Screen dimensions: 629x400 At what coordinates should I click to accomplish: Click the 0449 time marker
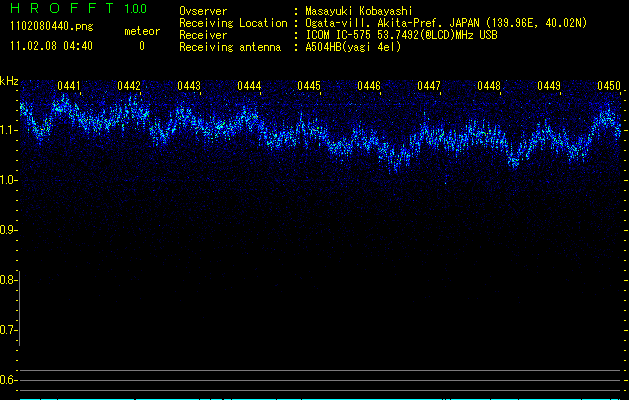coord(549,87)
